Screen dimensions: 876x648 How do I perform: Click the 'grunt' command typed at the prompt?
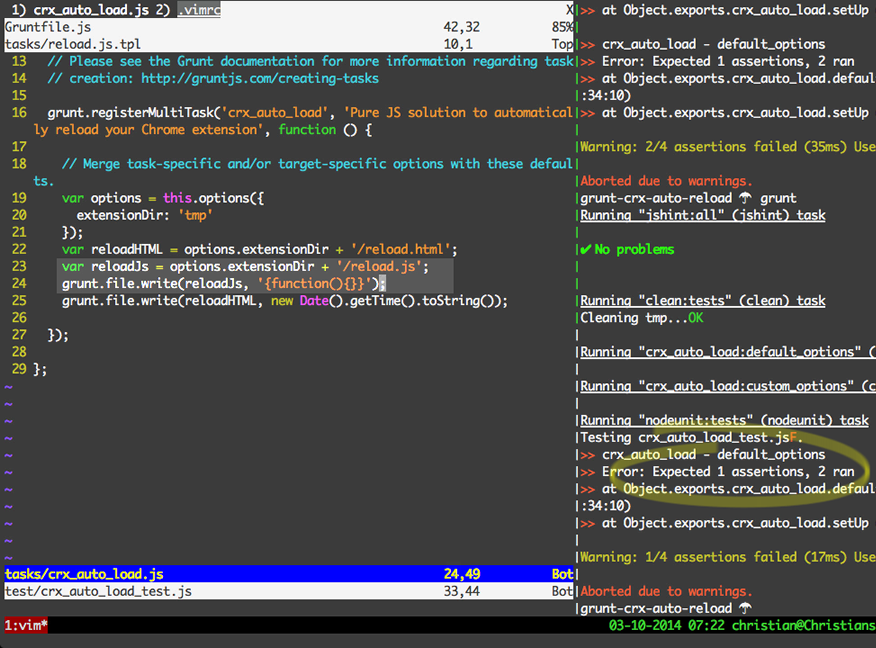[x=778, y=198]
